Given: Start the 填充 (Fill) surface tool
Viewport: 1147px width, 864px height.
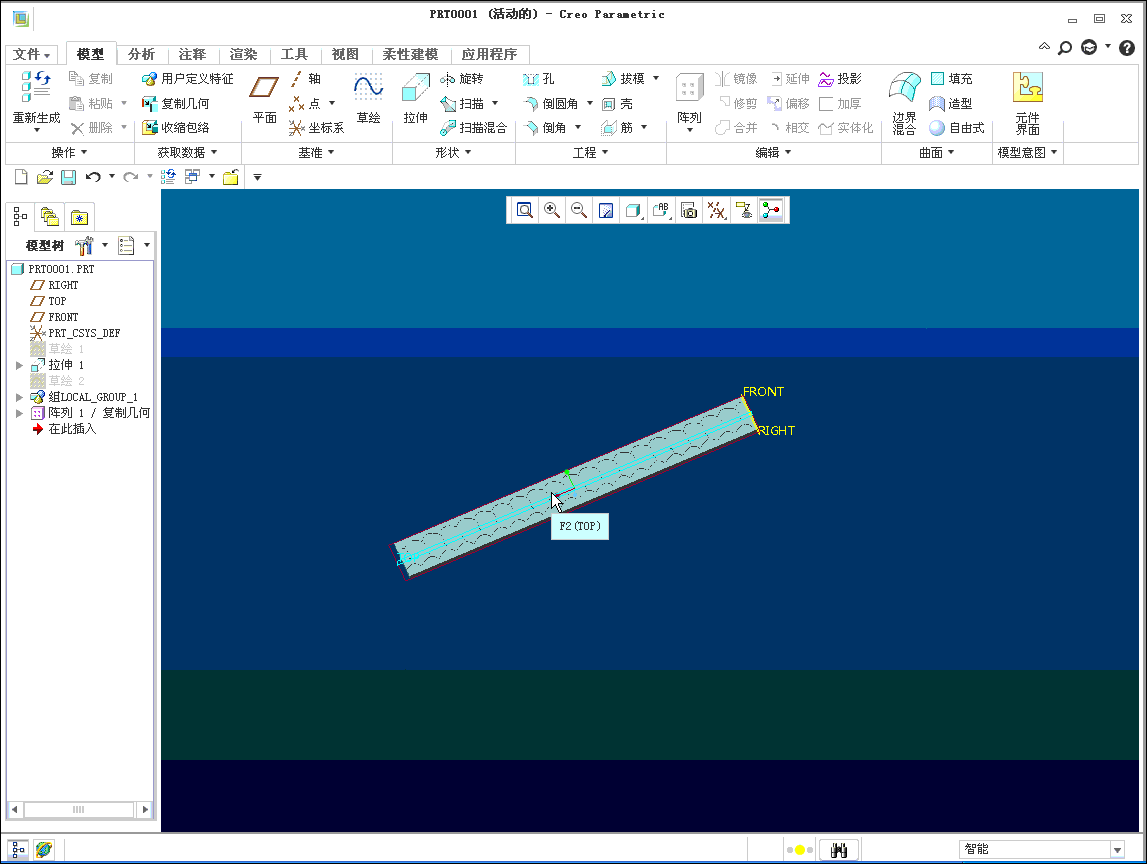Looking at the screenshot, I should point(951,78).
